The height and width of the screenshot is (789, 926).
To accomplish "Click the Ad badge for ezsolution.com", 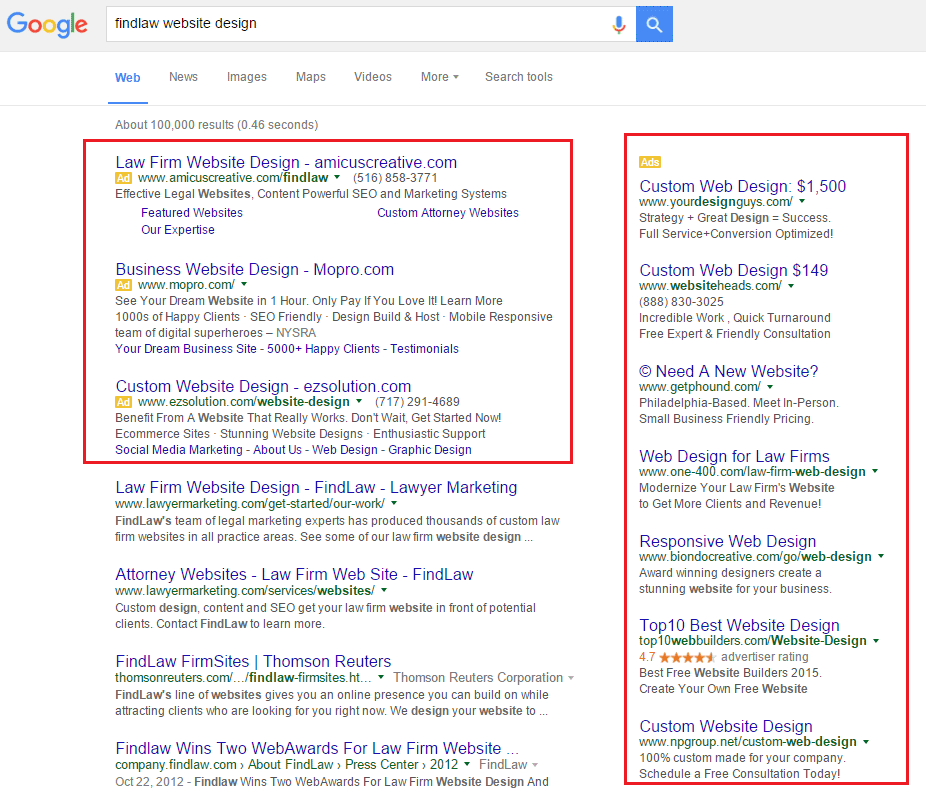I will (x=123, y=402).
